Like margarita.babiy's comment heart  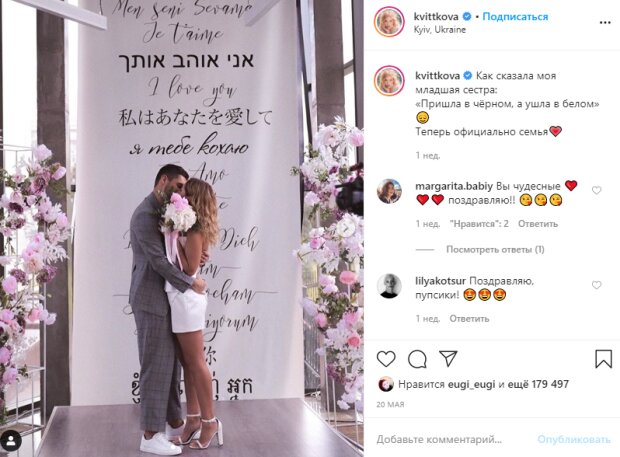click(x=596, y=191)
